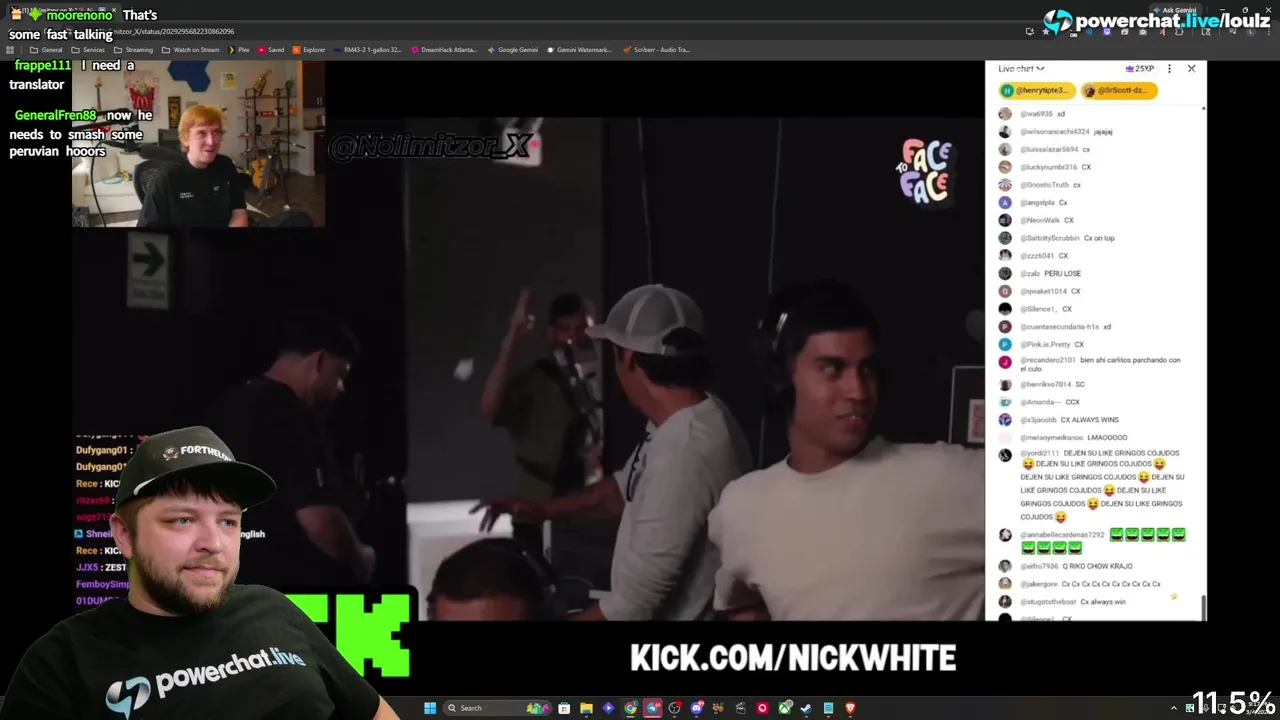Open the Watch on Stream bookmarks folder

click(190, 49)
